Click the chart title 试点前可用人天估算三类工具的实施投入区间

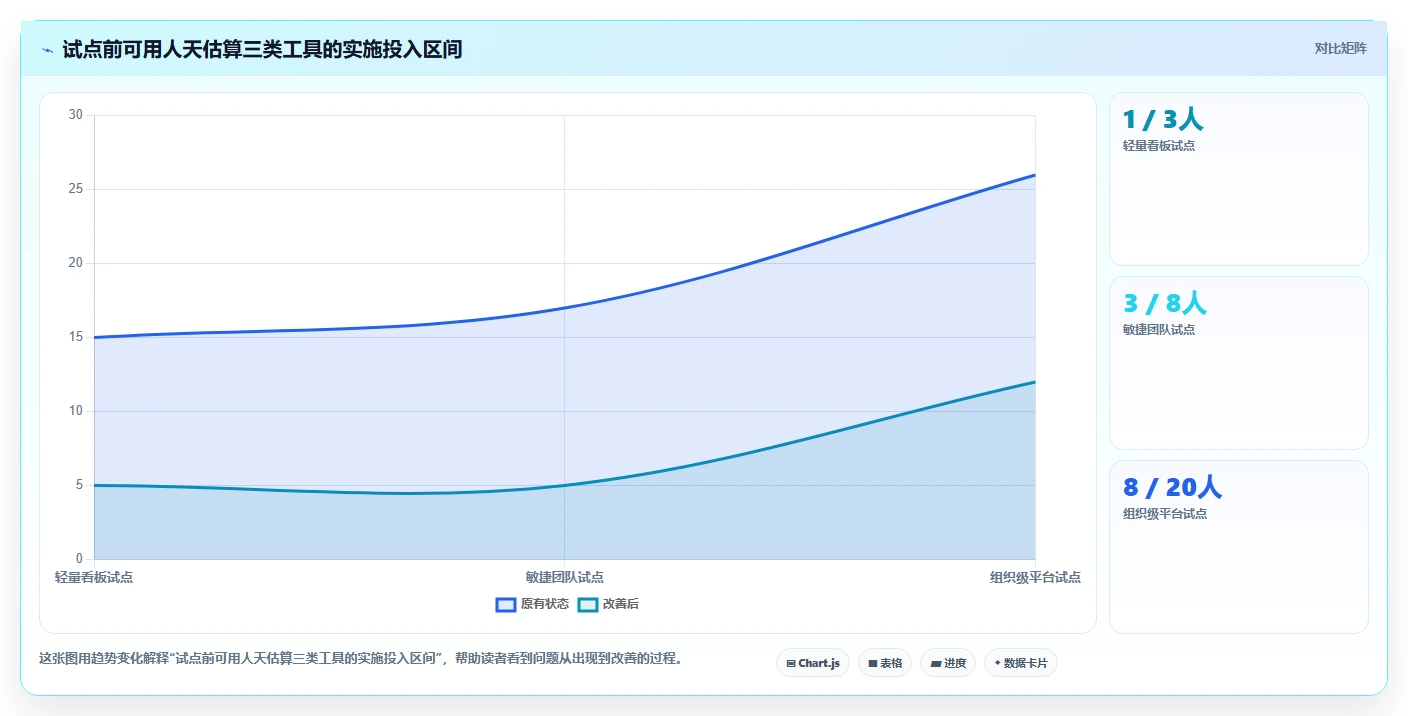click(262, 49)
